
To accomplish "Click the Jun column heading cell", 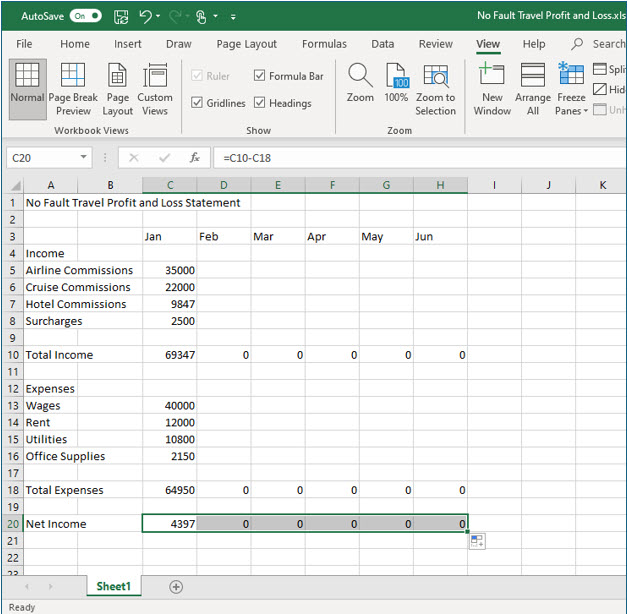I will tap(440, 237).
